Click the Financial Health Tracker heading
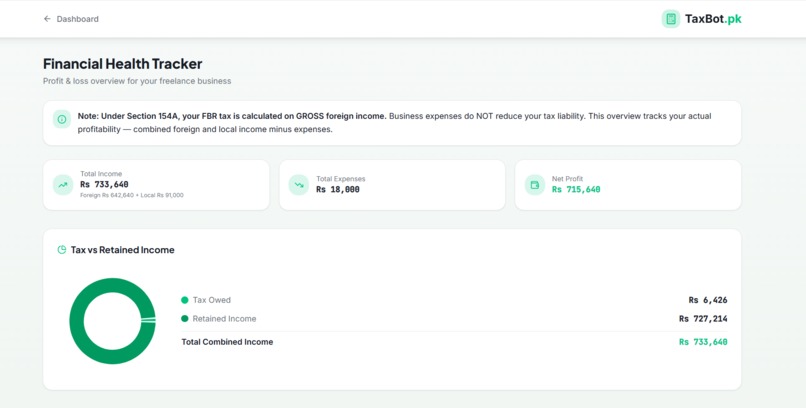Viewport: 806px width, 408px height. pyautogui.click(x=122, y=64)
